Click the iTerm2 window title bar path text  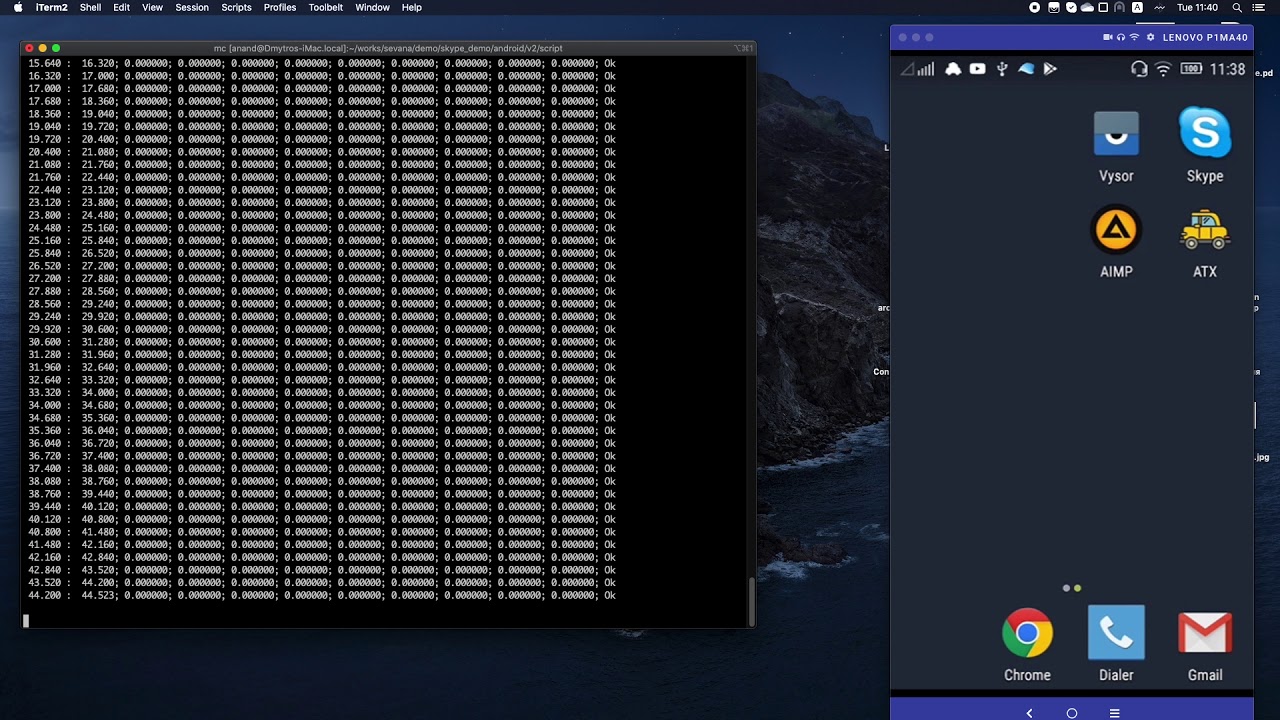pyautogui.click(x=388, y=48)
